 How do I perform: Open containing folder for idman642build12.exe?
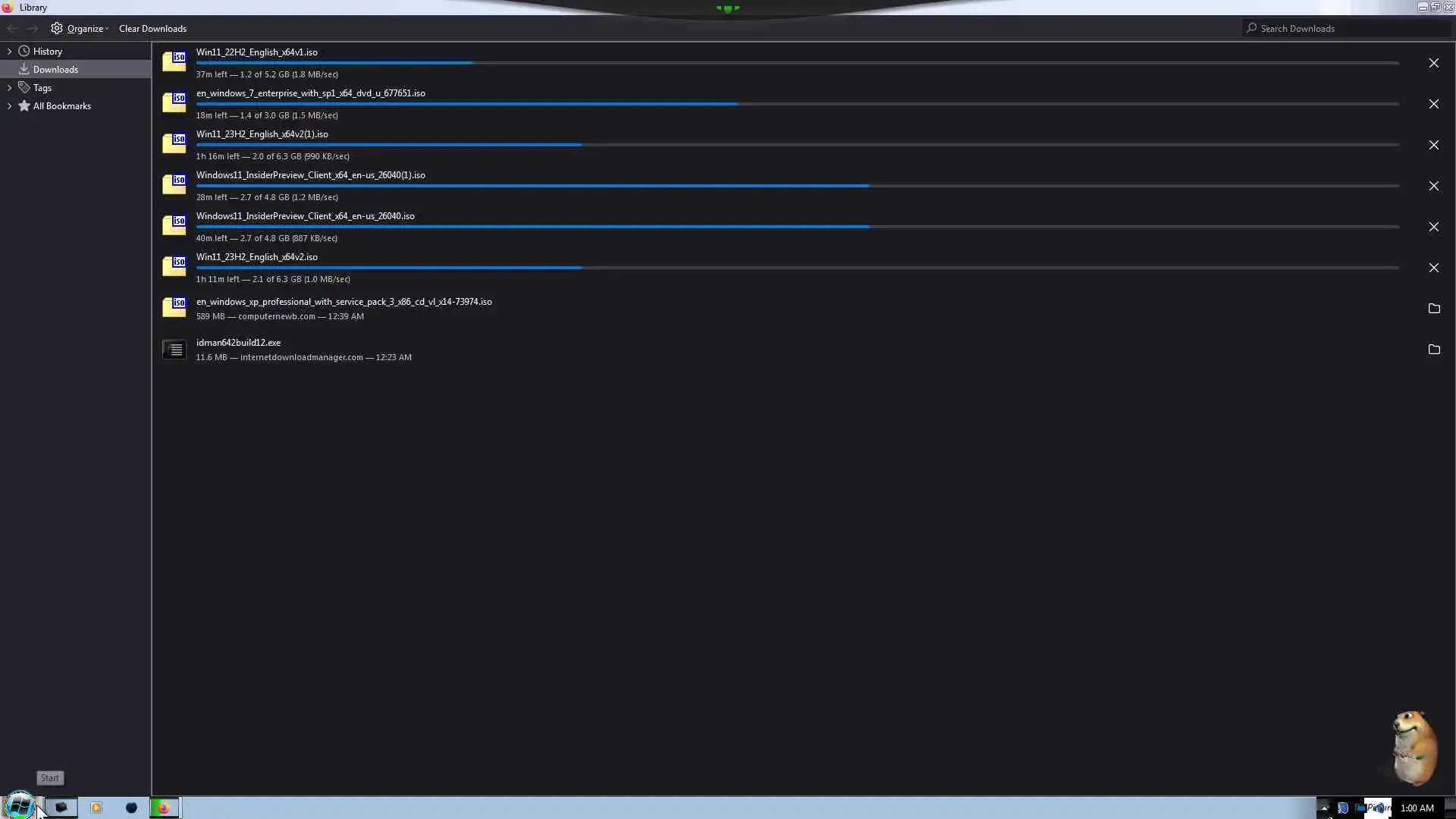[1433, 350]
